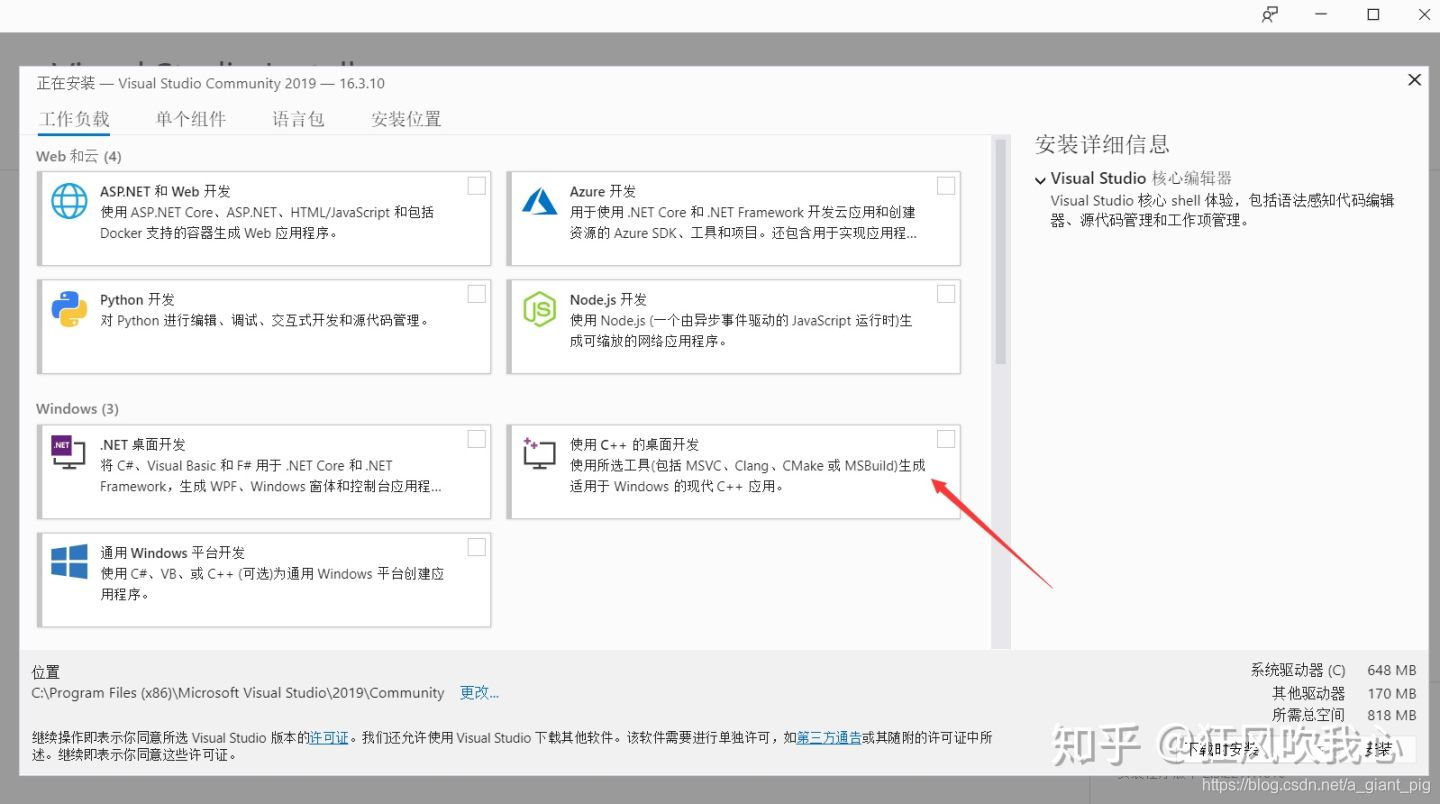The image size is (1440, 804).
Task: Click the .NET desktop development icon
Action: [69, 454]
